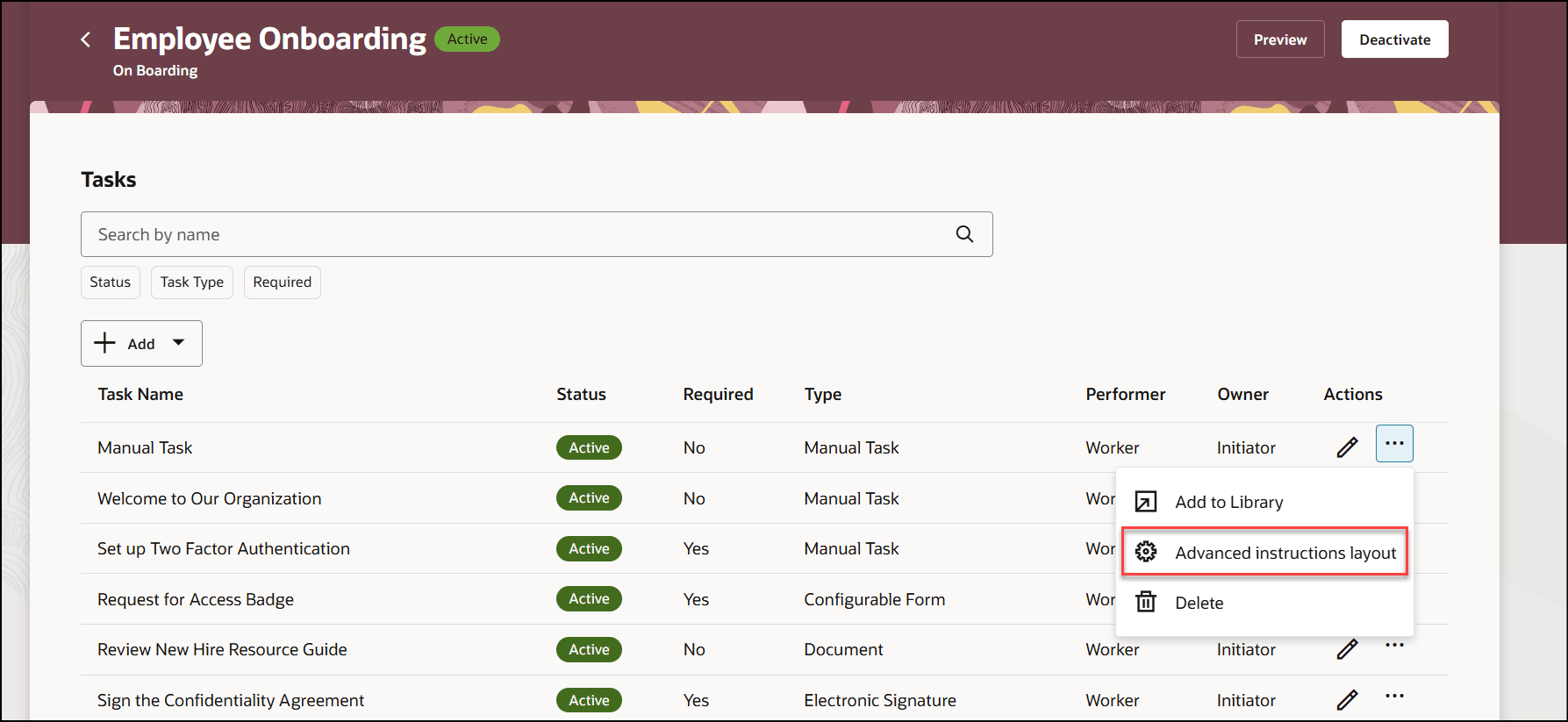Click the Deactivate button

(x=1395, y=39)
